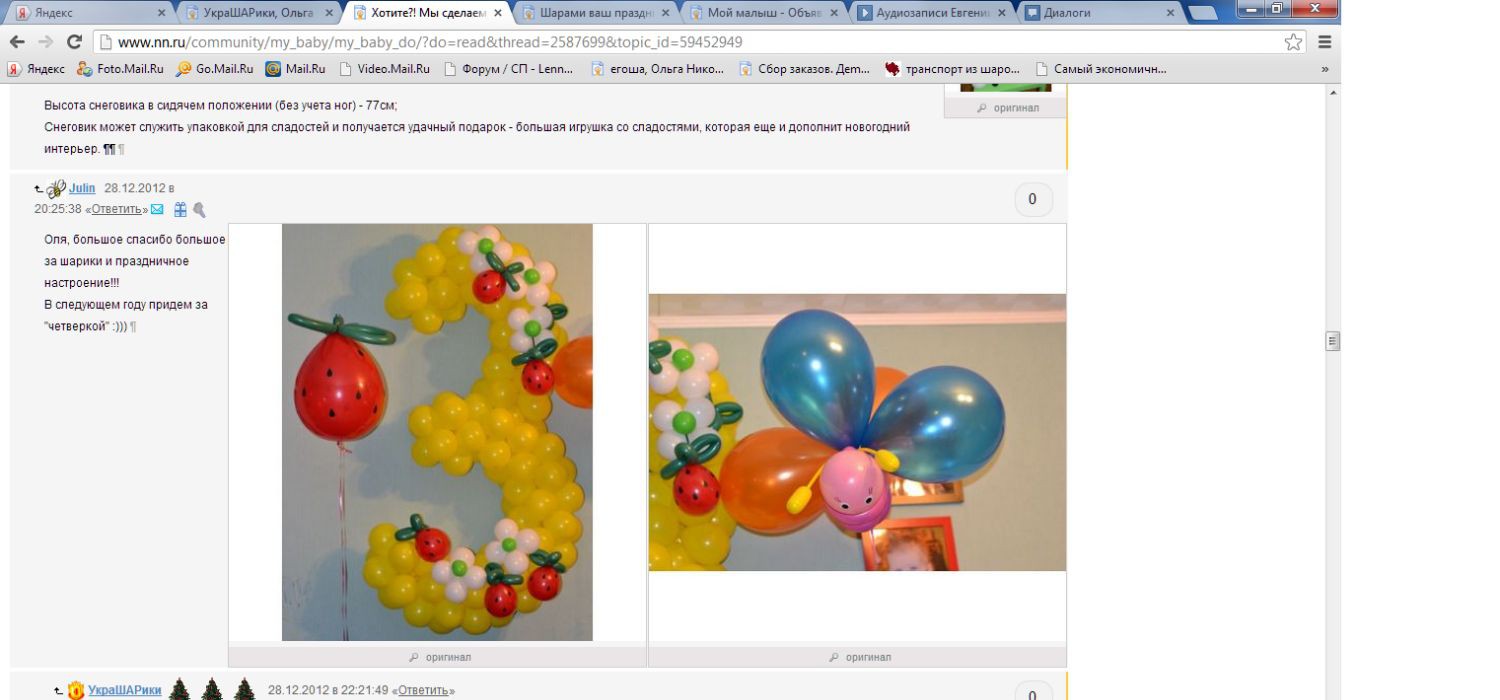Show hidden bookmarks overflow chevron

(1325, 69)
